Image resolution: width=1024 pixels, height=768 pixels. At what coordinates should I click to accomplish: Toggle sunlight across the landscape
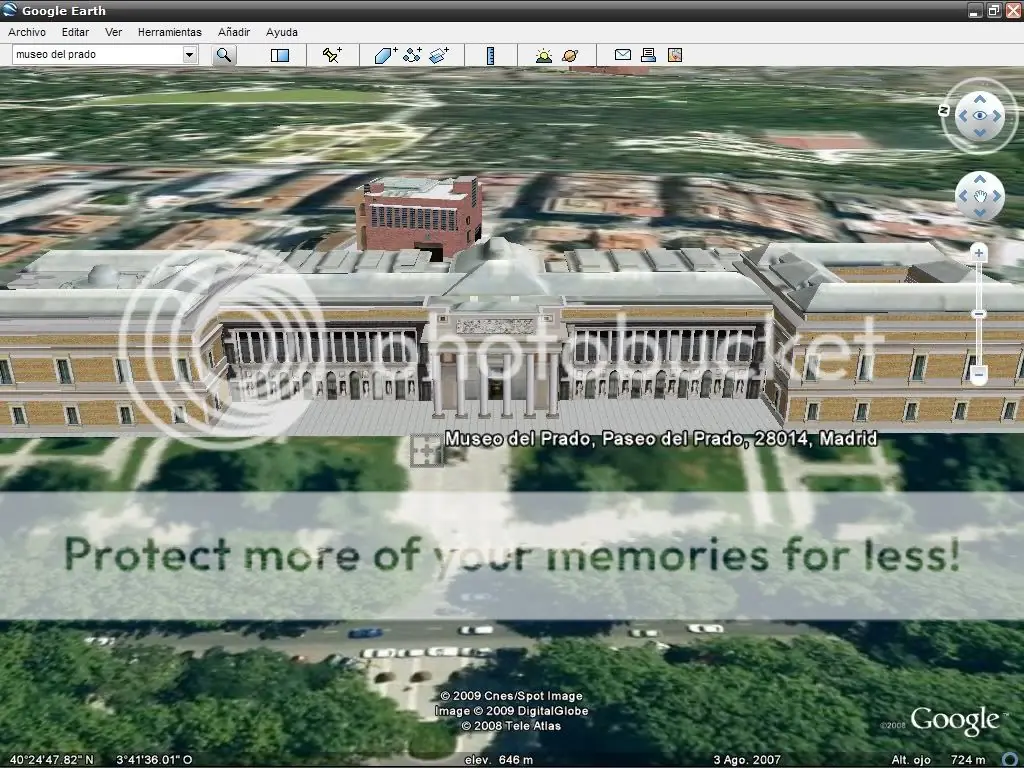pos(543,56)
